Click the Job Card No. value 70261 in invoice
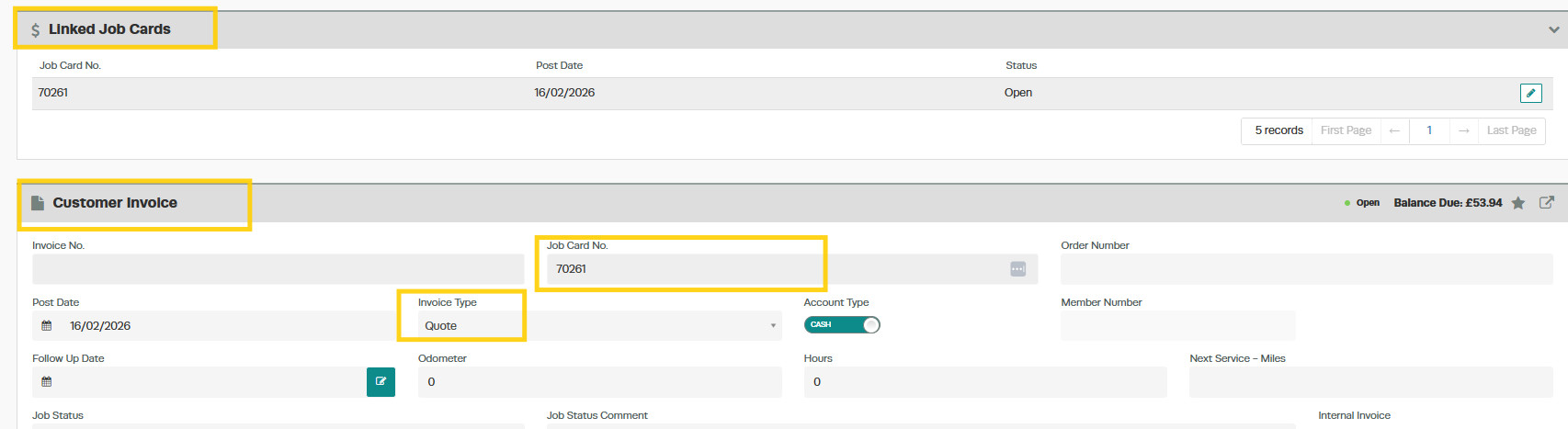 coord(571,269)
